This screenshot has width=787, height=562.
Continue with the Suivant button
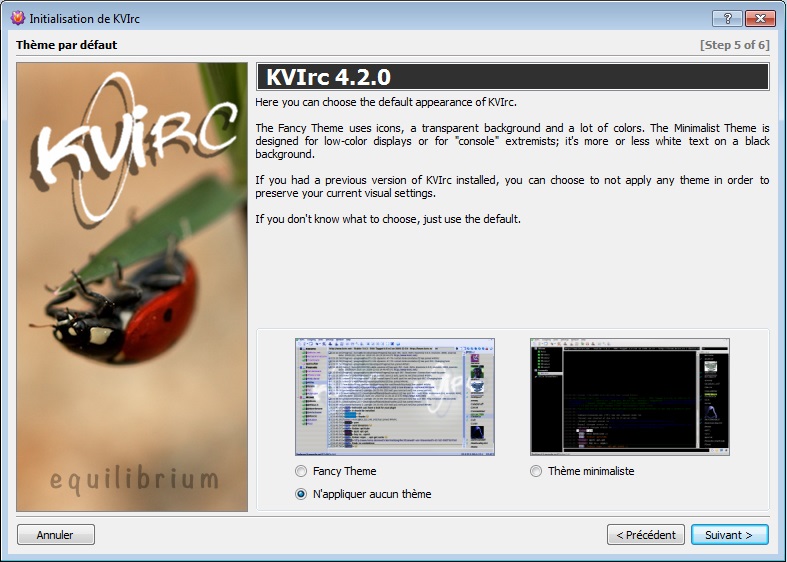pyautogui.click(x=729, y=535)
